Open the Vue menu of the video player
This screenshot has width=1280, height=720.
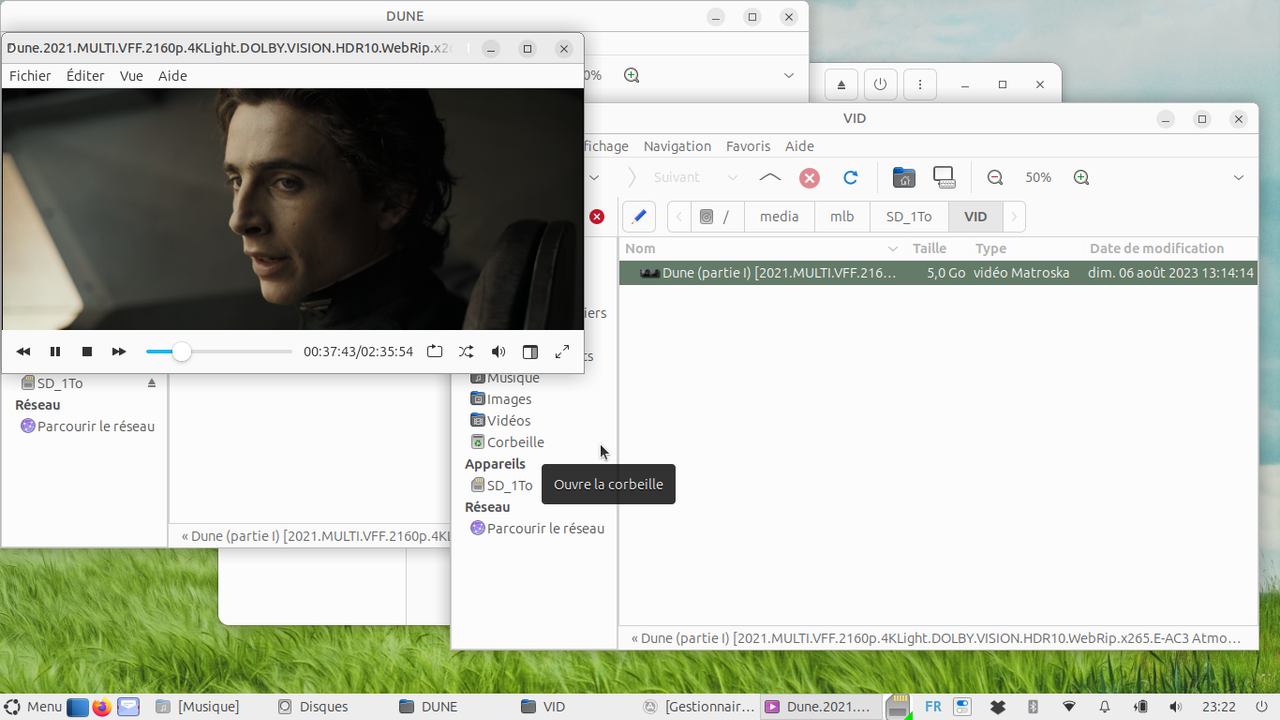pyautogui.click(x=131, y=76)
